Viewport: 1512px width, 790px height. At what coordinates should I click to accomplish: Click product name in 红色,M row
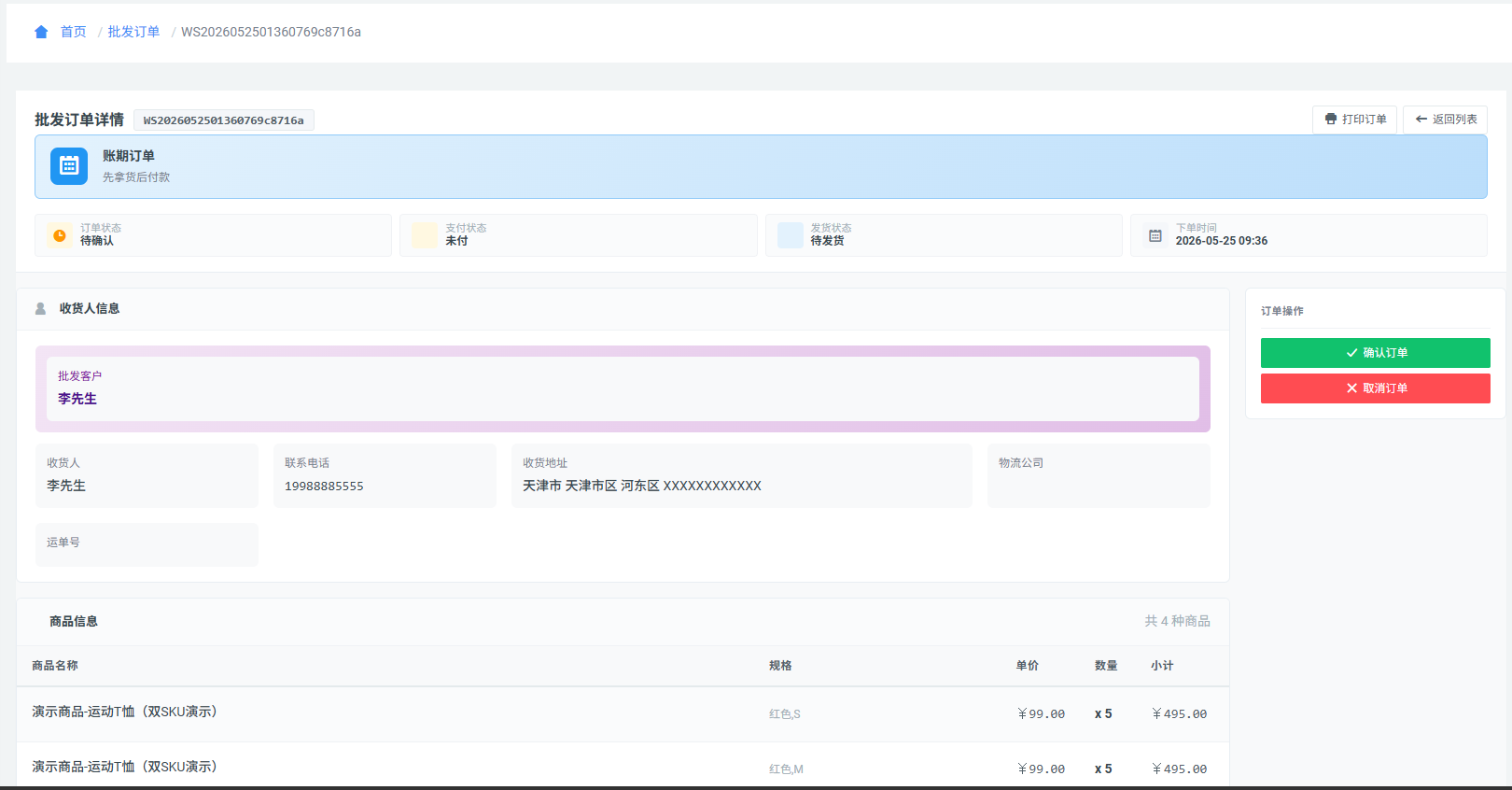[x=125, y=767]
